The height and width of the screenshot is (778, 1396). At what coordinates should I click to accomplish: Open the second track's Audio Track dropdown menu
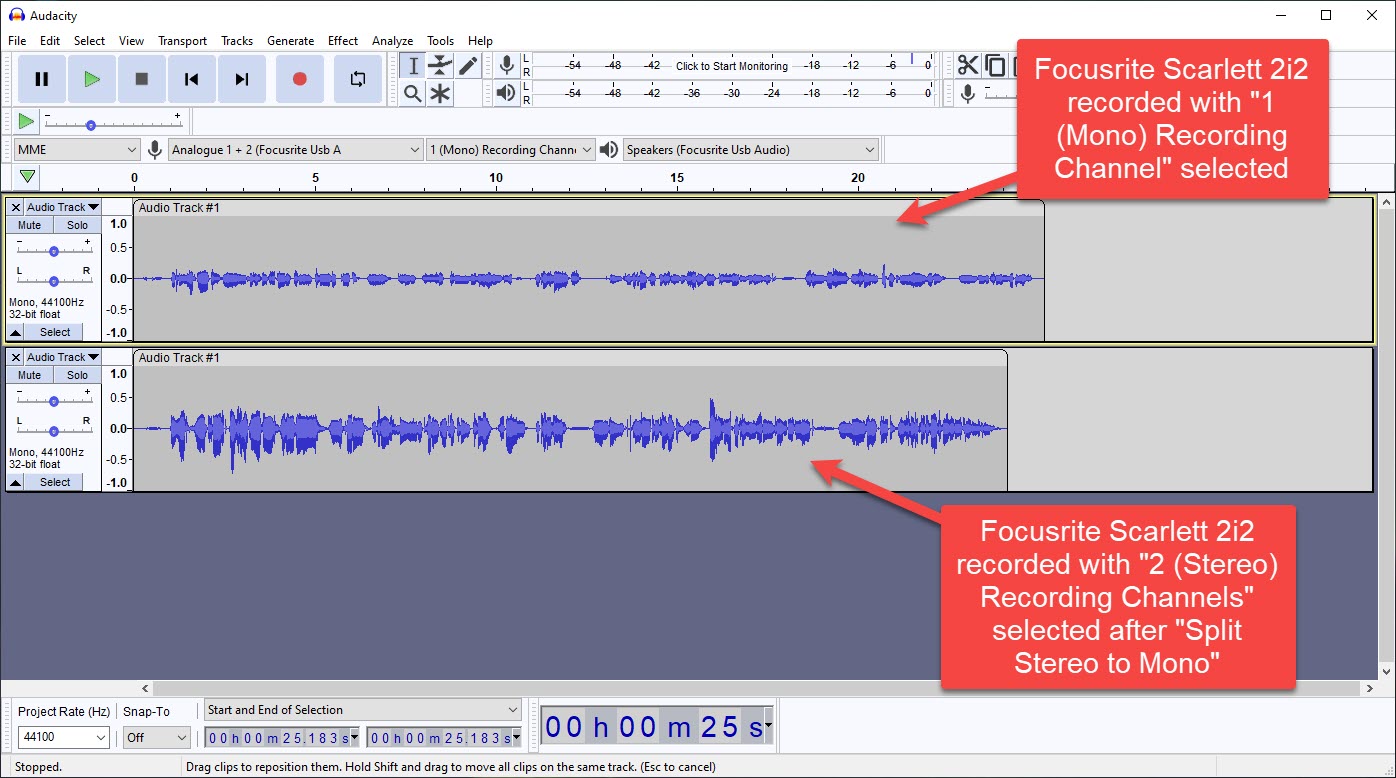(x=63, y=357)
